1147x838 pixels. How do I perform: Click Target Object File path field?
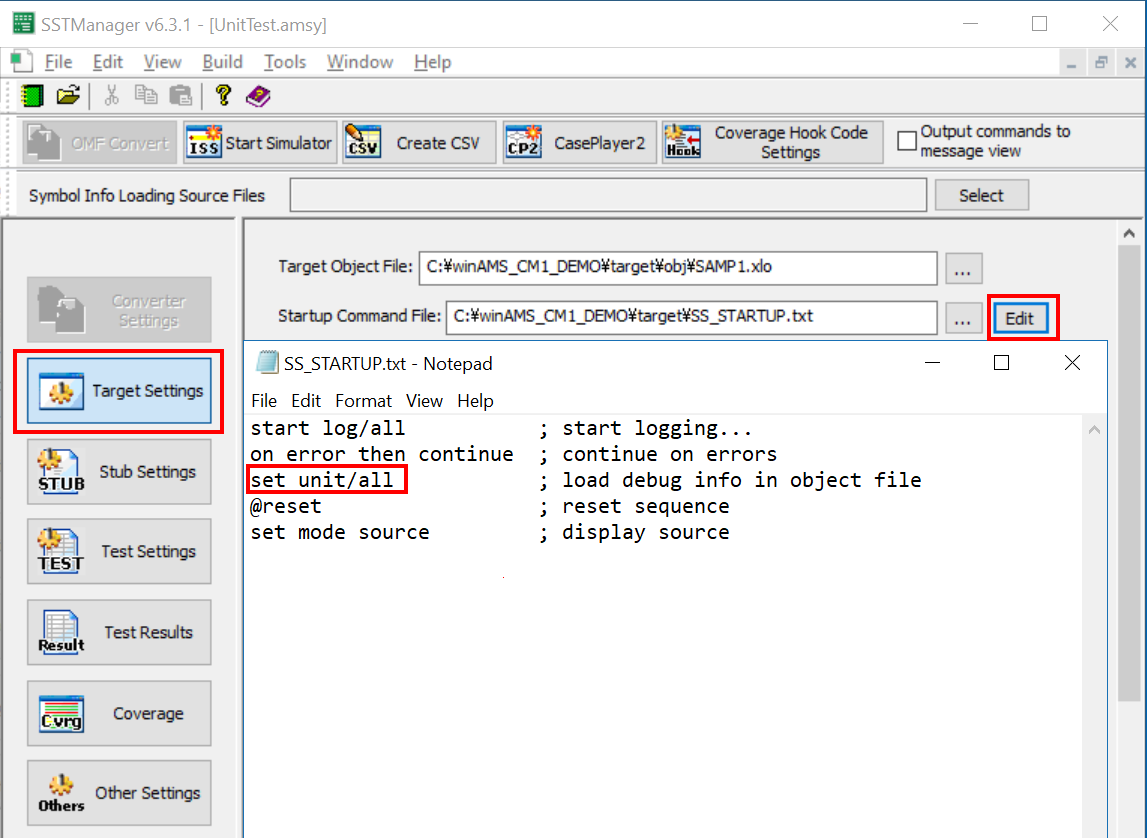pyautogui.click(x=677, y=268)
